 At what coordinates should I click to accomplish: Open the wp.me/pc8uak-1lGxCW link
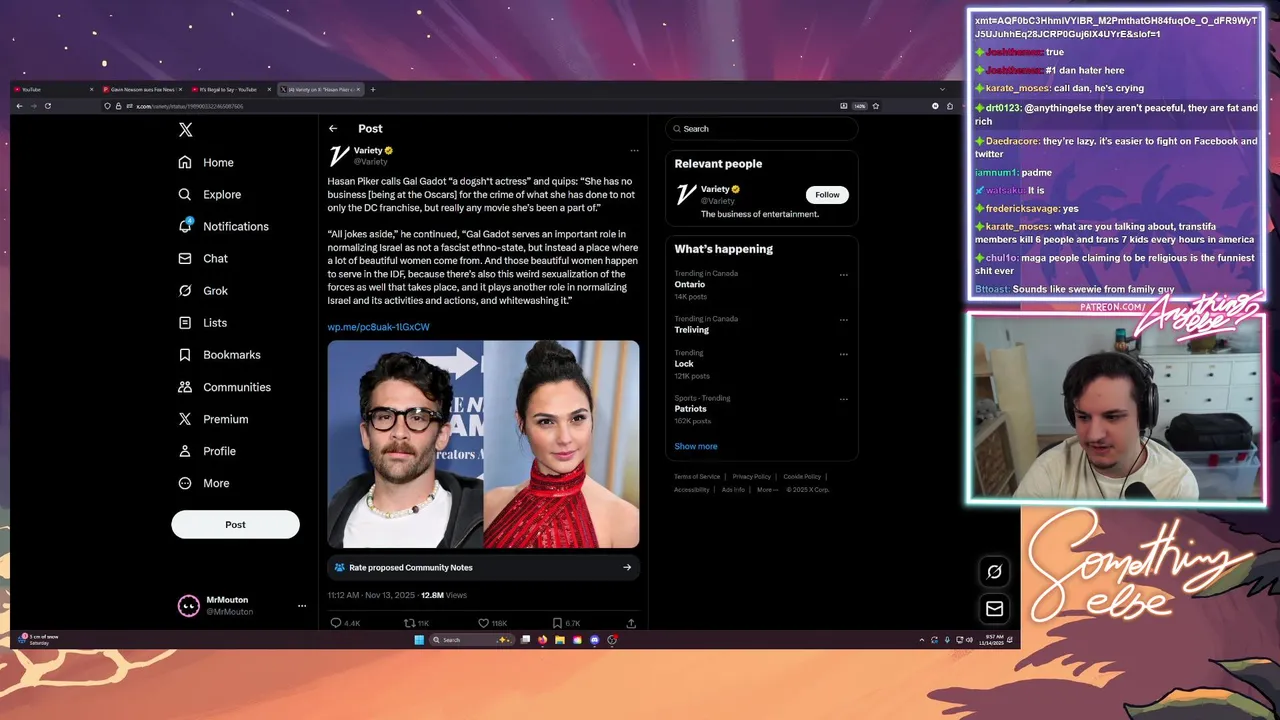click(378, 327)
